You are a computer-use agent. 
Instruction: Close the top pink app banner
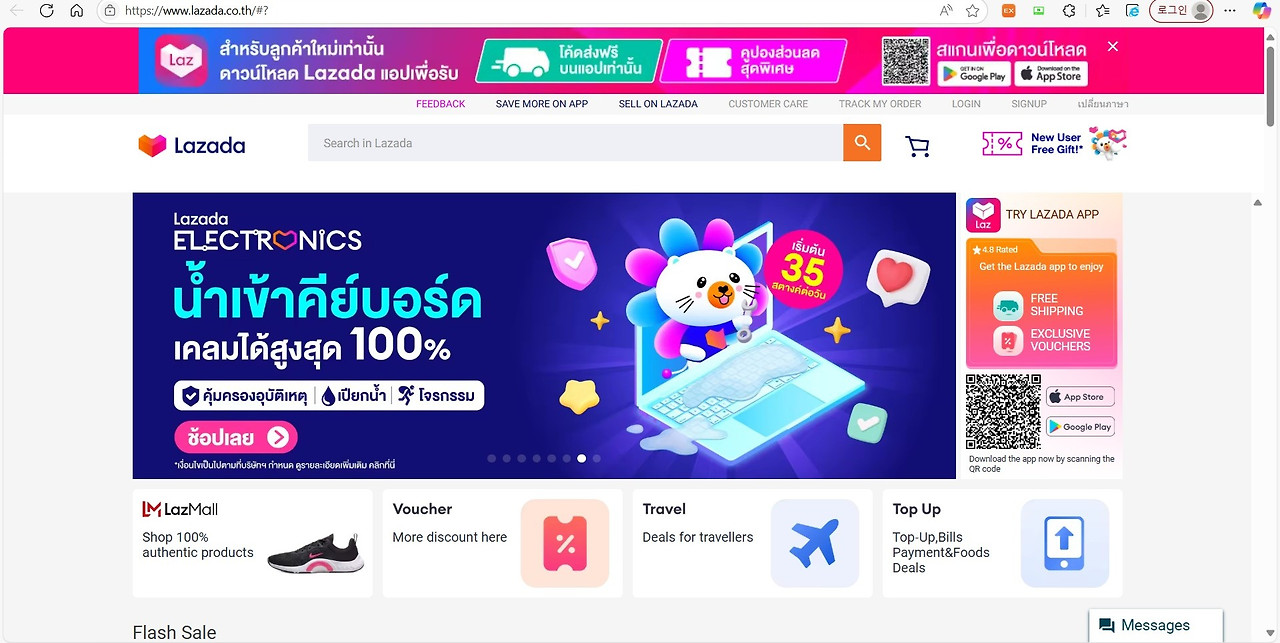pos(1112,47)
